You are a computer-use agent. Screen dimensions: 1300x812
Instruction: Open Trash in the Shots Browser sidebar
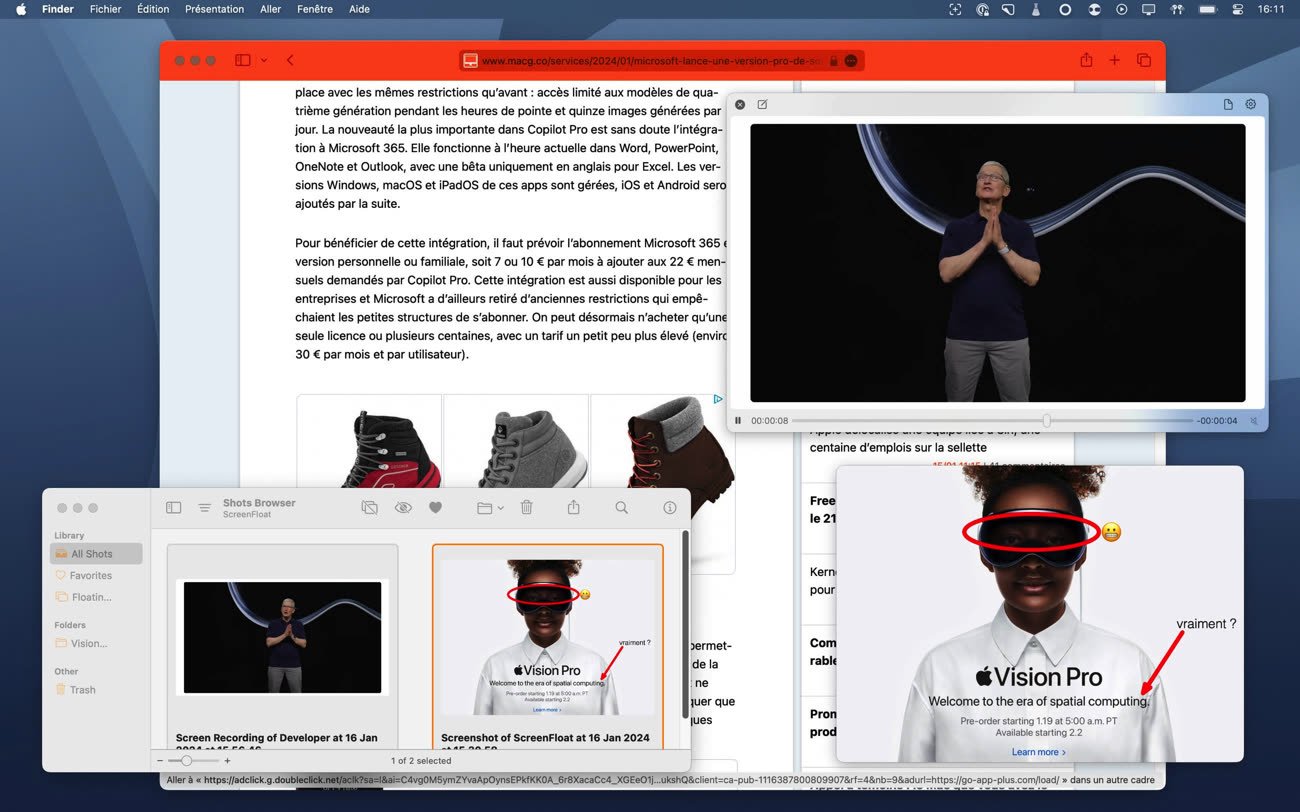76,689
